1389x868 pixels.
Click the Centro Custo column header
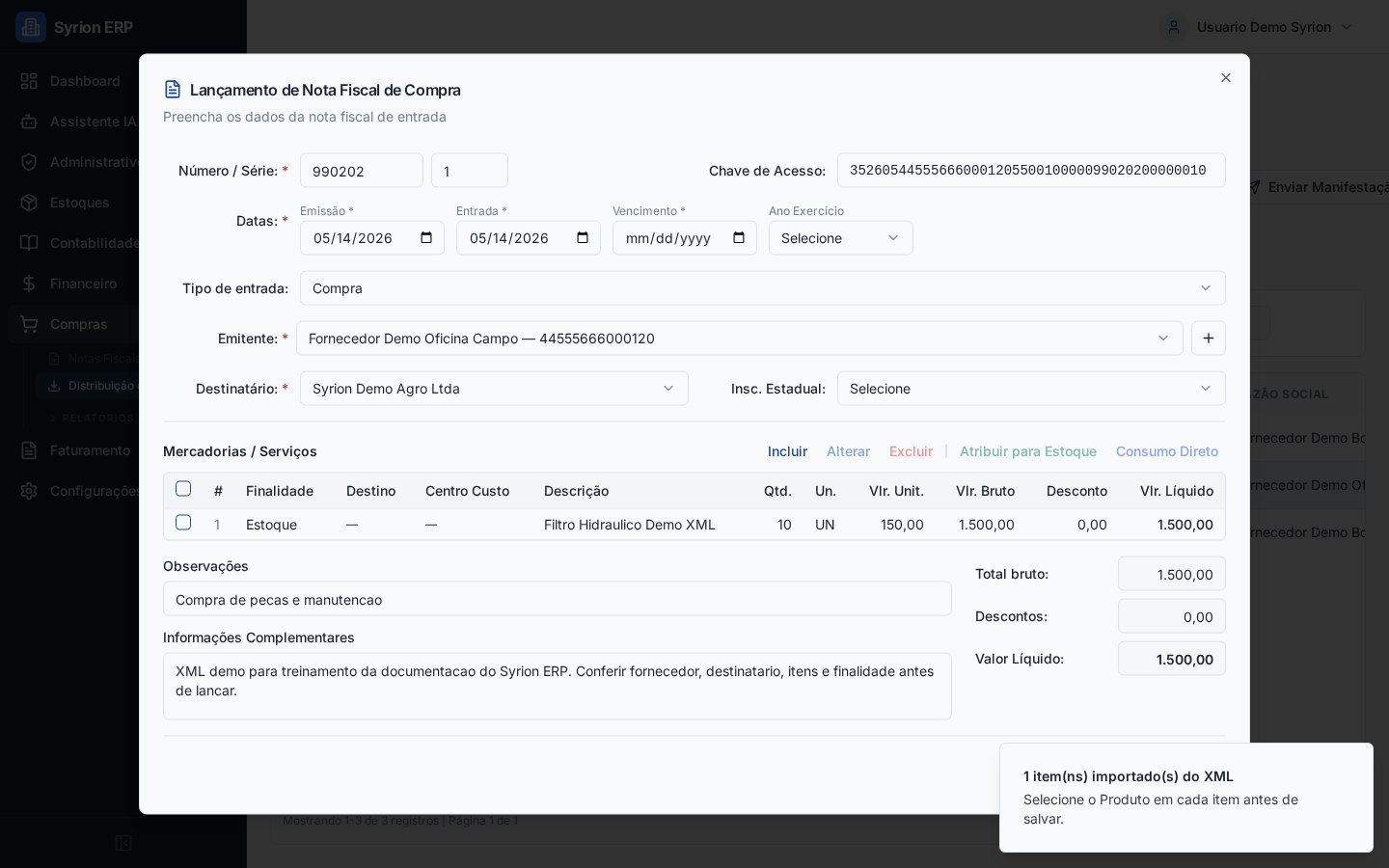click(468, 491)
